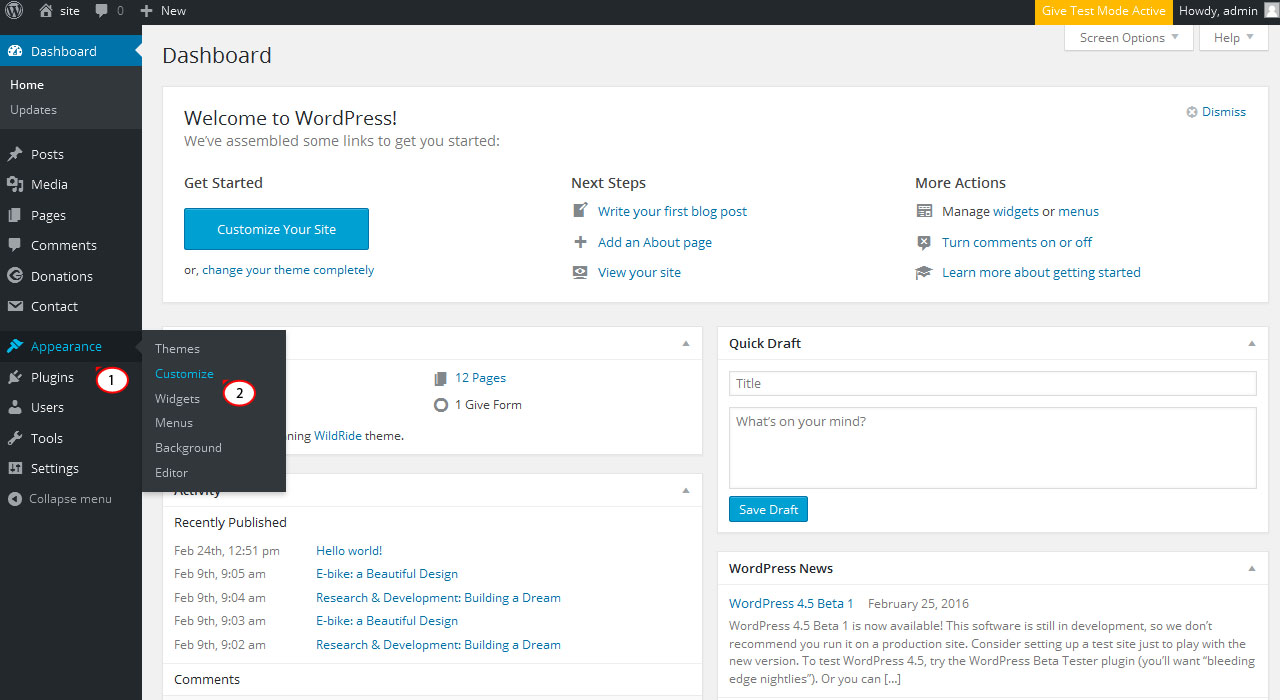Click the pages icon beside 12 Pages
This screenshot has width=1280, height=700.
point(441,378)
